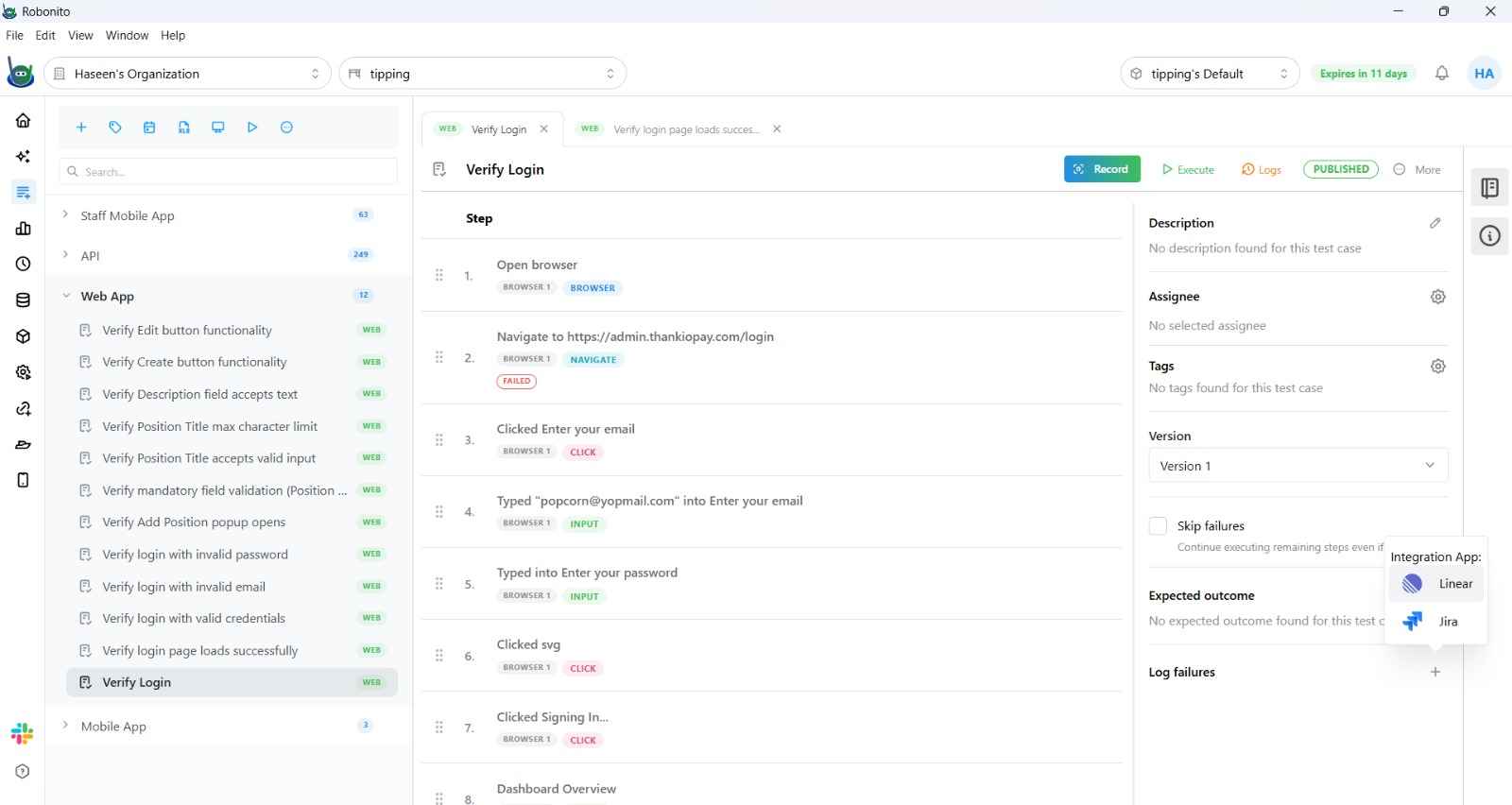Open the test cases list sidebar icon
The height and width of the screenshot is (805, 1512).
[23, 192]
